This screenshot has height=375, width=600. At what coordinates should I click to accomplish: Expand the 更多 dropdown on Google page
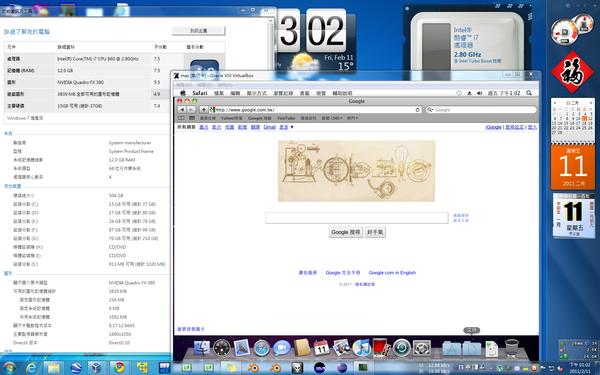286,127
